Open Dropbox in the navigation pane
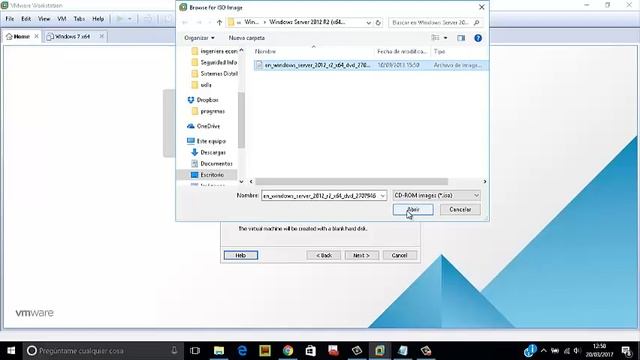 (x=203, y=100)
